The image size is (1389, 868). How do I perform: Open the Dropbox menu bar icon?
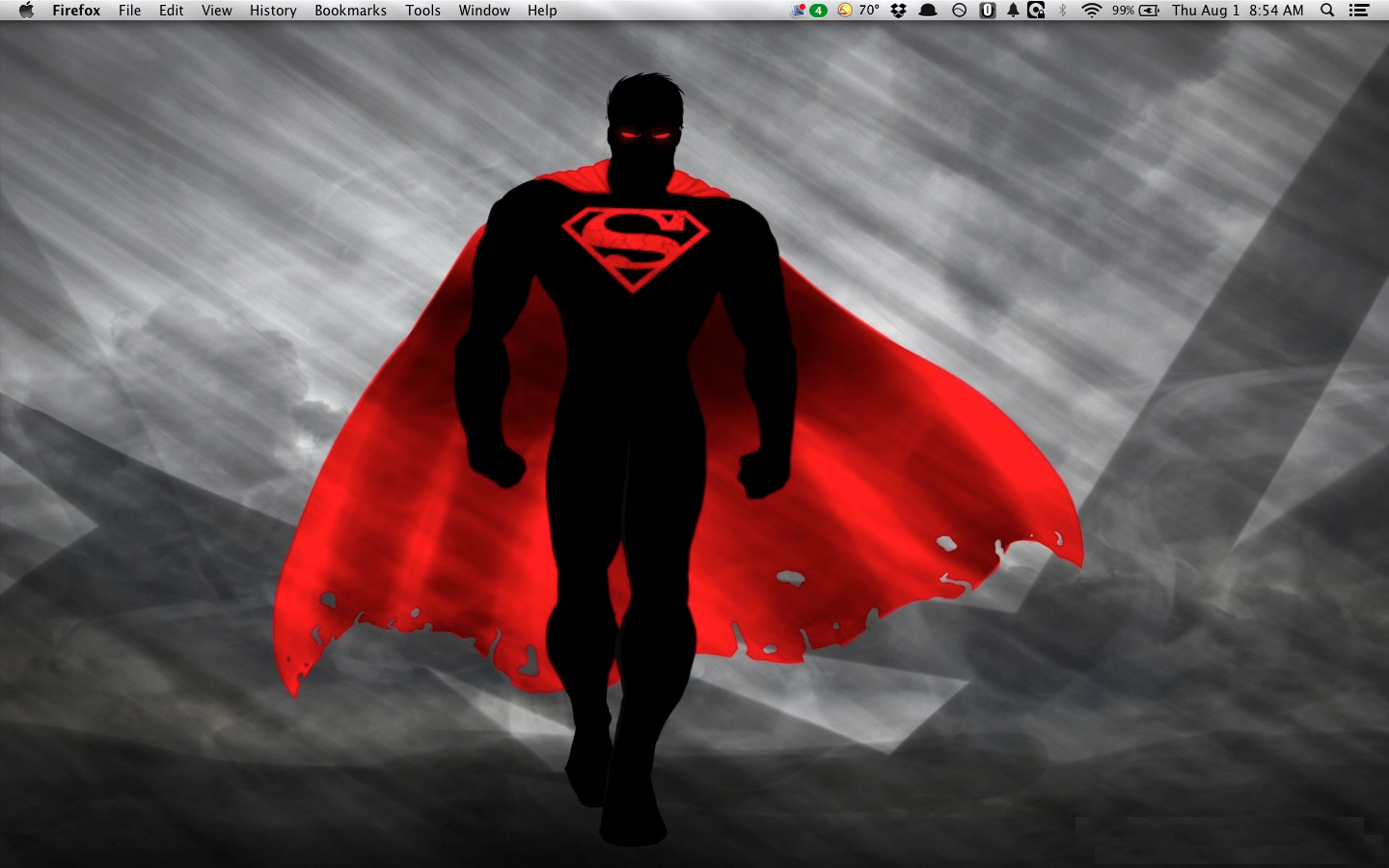point(899,11)
